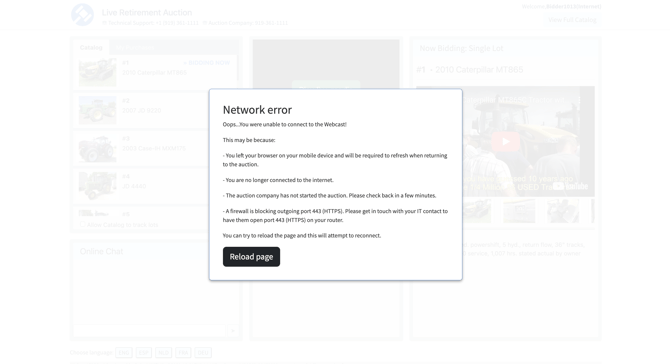670x364 pixels.
Task: Switch language to DEU
Action: click(203, 352)
